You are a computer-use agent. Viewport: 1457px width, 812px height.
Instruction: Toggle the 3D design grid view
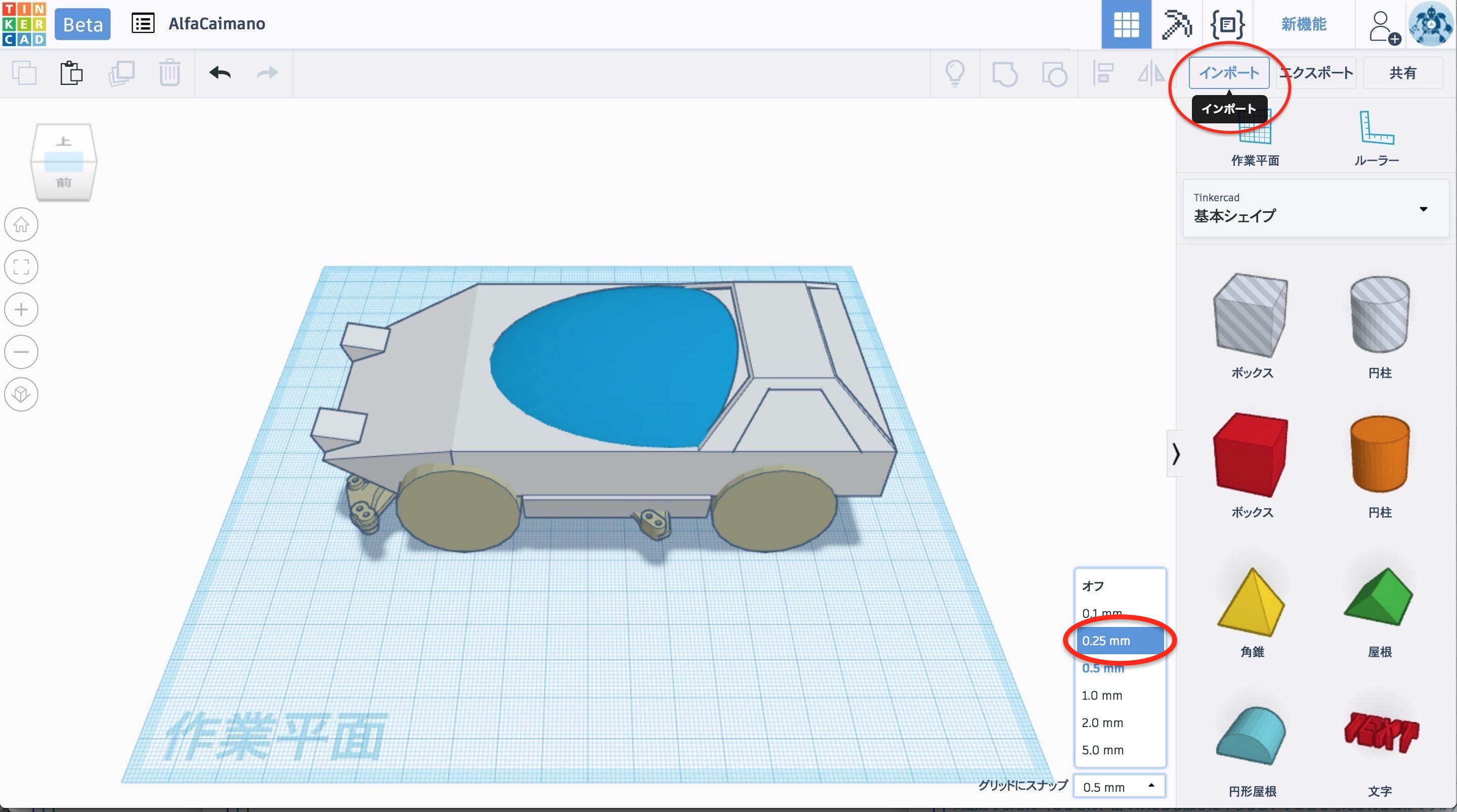[1126, 24]
